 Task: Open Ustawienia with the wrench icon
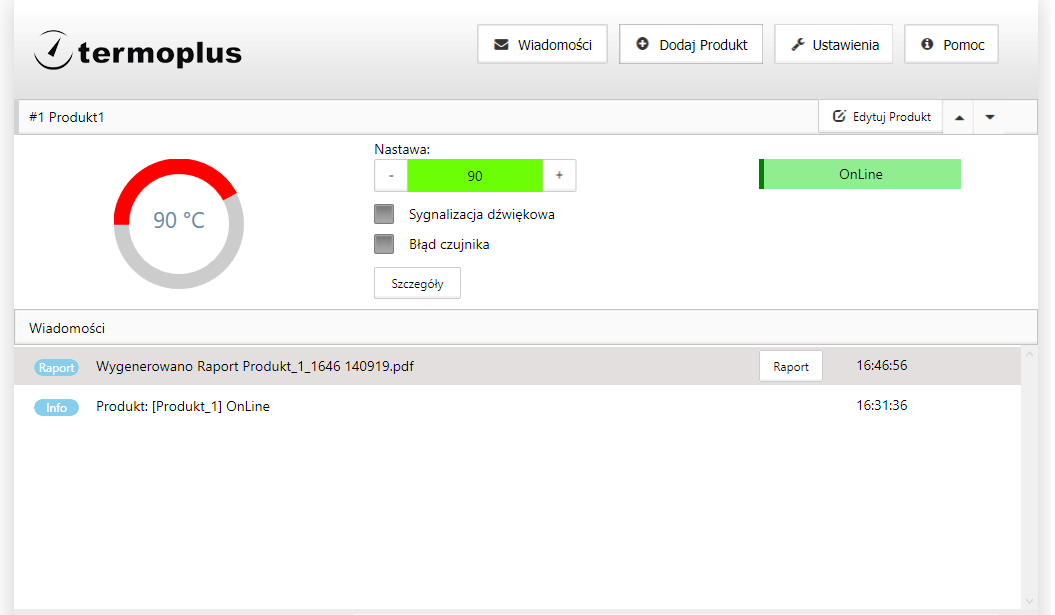coord(833,45)
